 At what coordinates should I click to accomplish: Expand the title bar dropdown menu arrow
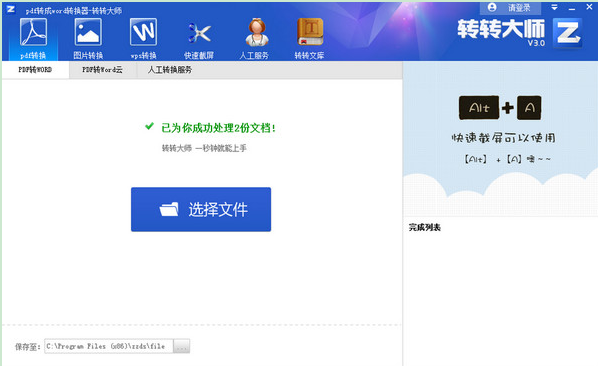click(x=554, y=7)
